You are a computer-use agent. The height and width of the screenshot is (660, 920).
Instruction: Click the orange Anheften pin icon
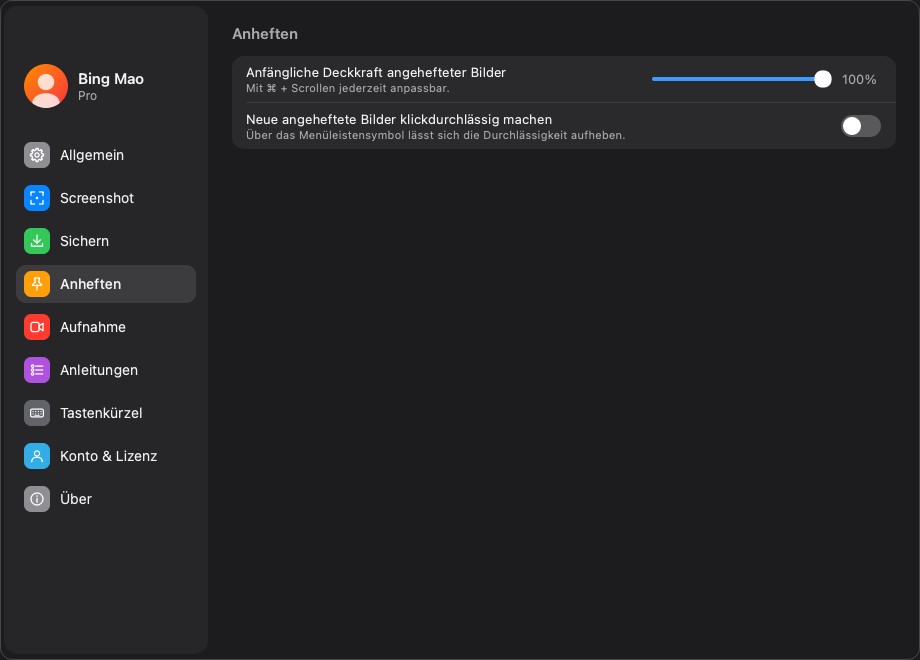pos(37,284)
